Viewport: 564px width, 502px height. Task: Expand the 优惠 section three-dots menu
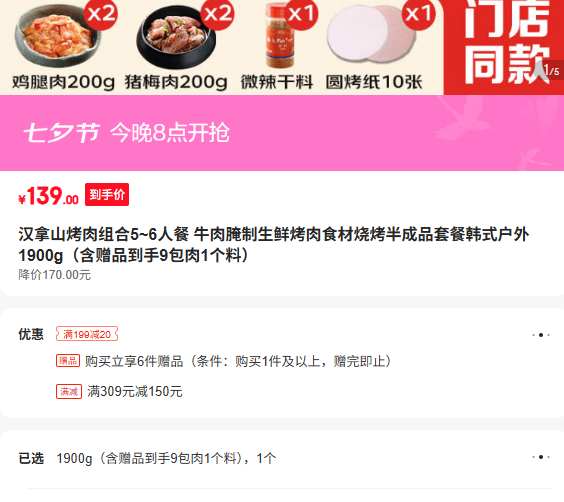coord(541,335)
